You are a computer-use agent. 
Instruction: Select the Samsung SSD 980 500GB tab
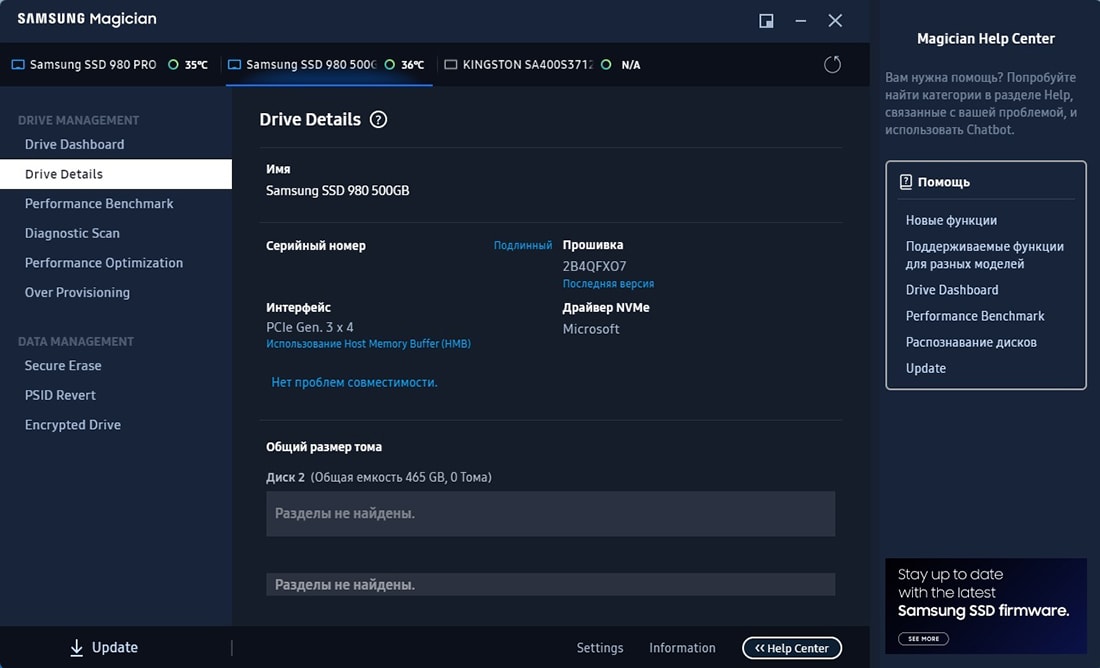pos(329,65)
